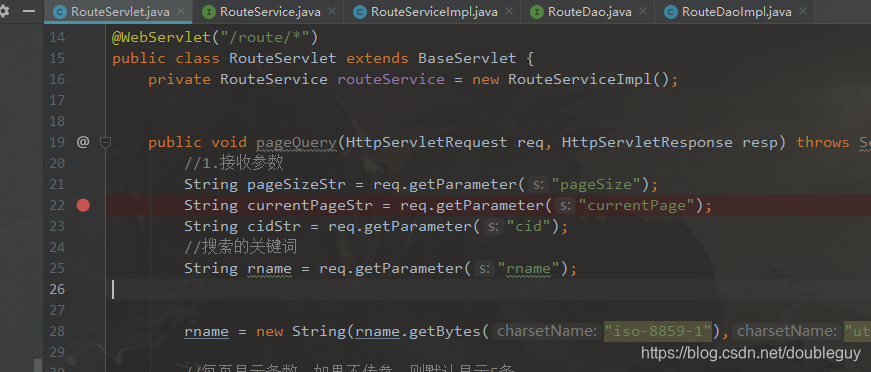The height and width of the screenshot is (372, 871).
Task: Click the routeService field name
Action: pos(391,79)
